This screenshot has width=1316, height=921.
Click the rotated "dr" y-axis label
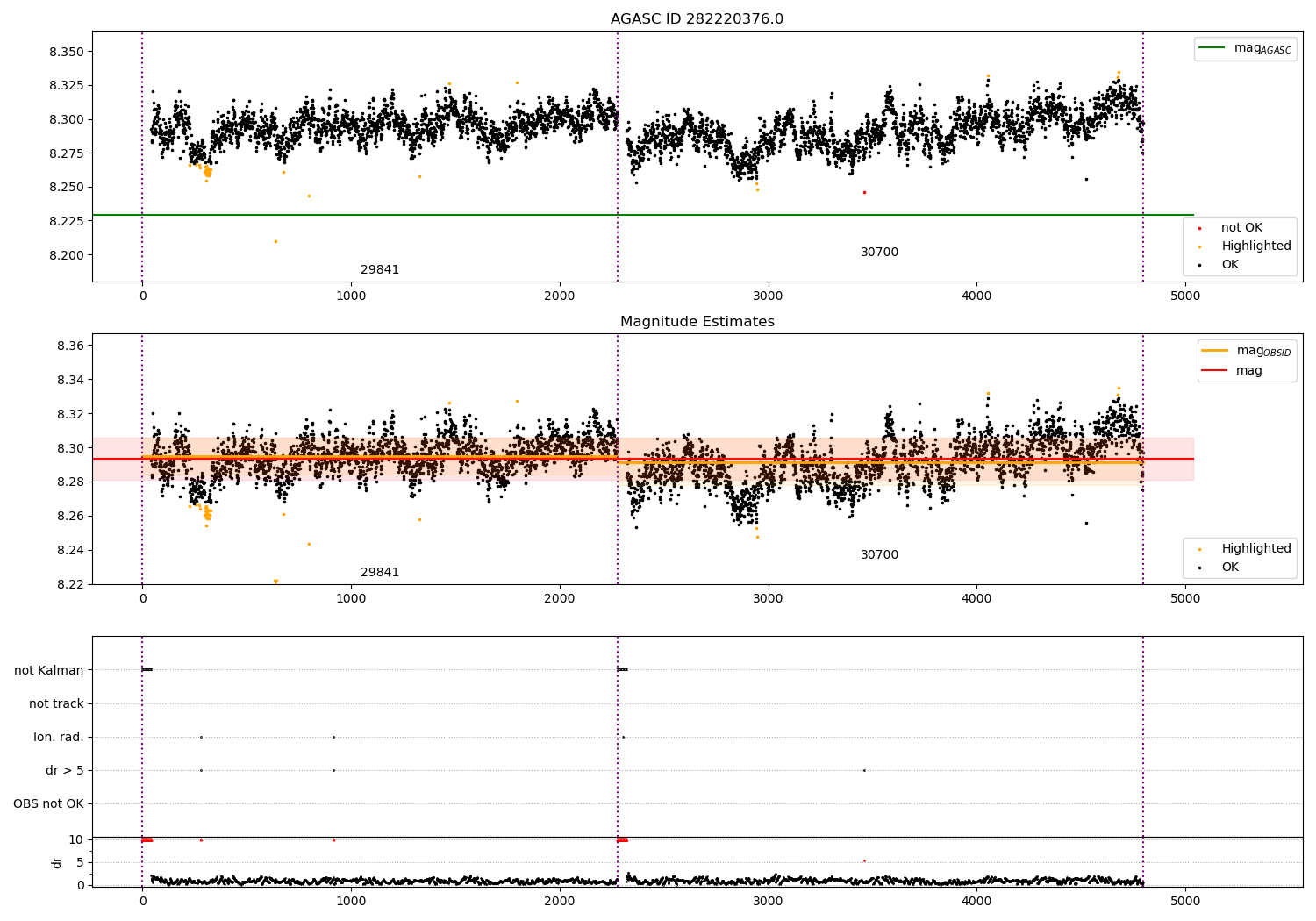pyautogui.click(x=57, y=862)
